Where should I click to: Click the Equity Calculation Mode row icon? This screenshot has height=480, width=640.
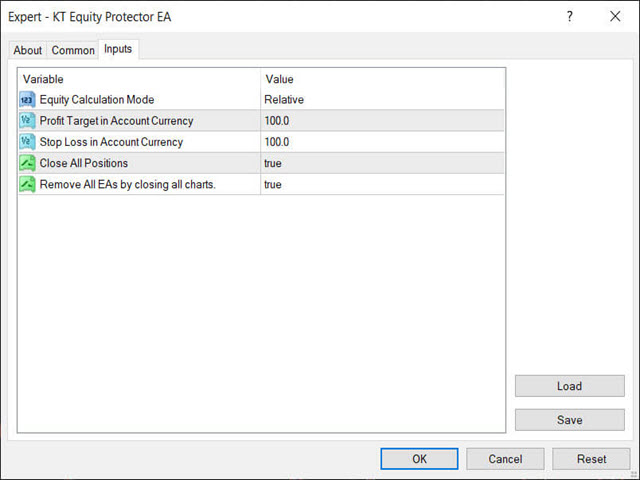27,100
